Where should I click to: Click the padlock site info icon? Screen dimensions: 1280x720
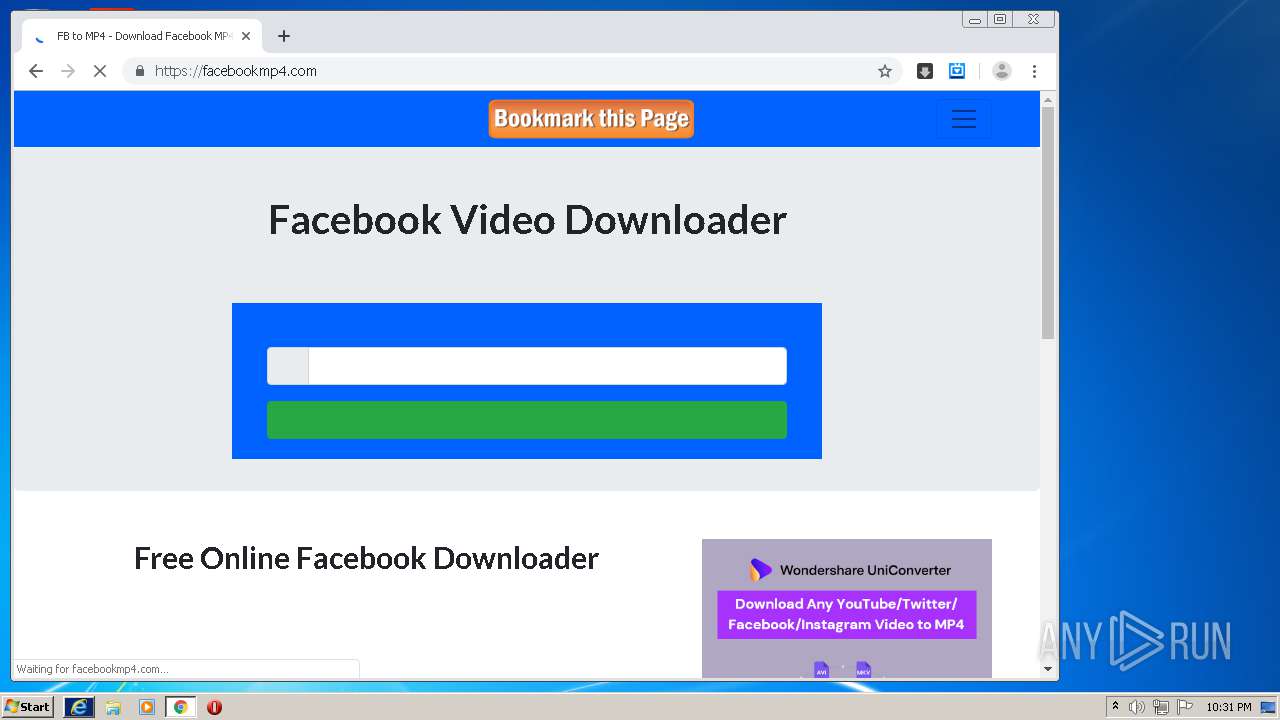click(139, 71)
